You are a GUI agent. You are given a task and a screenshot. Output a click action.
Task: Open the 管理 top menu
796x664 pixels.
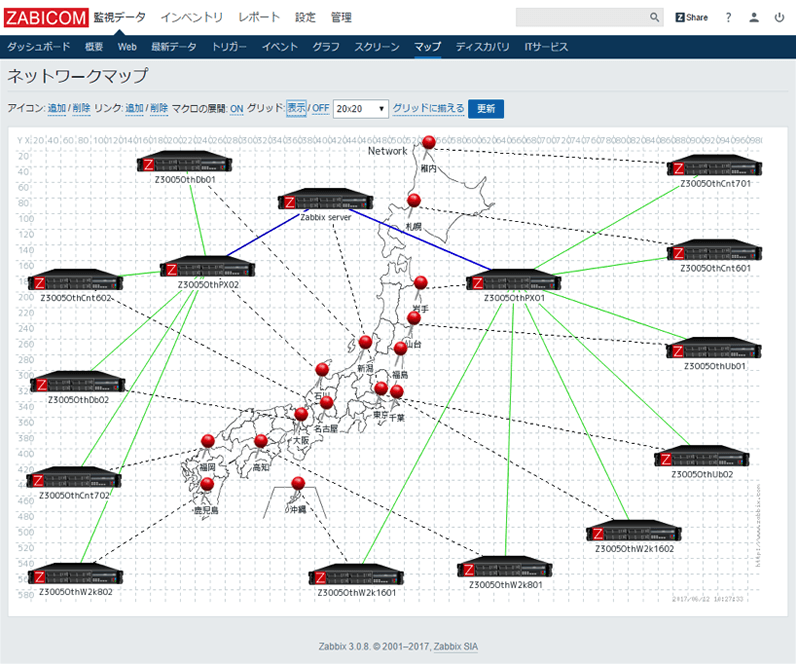[341, 17]
